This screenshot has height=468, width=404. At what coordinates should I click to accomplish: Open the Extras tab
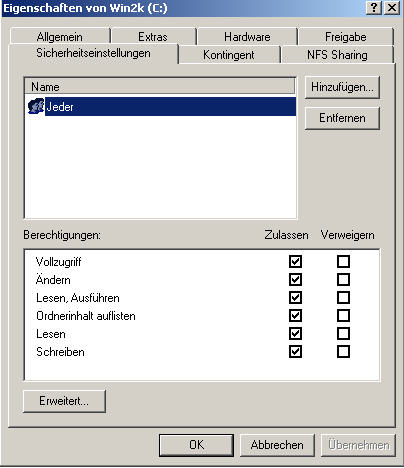click(153, 37)
